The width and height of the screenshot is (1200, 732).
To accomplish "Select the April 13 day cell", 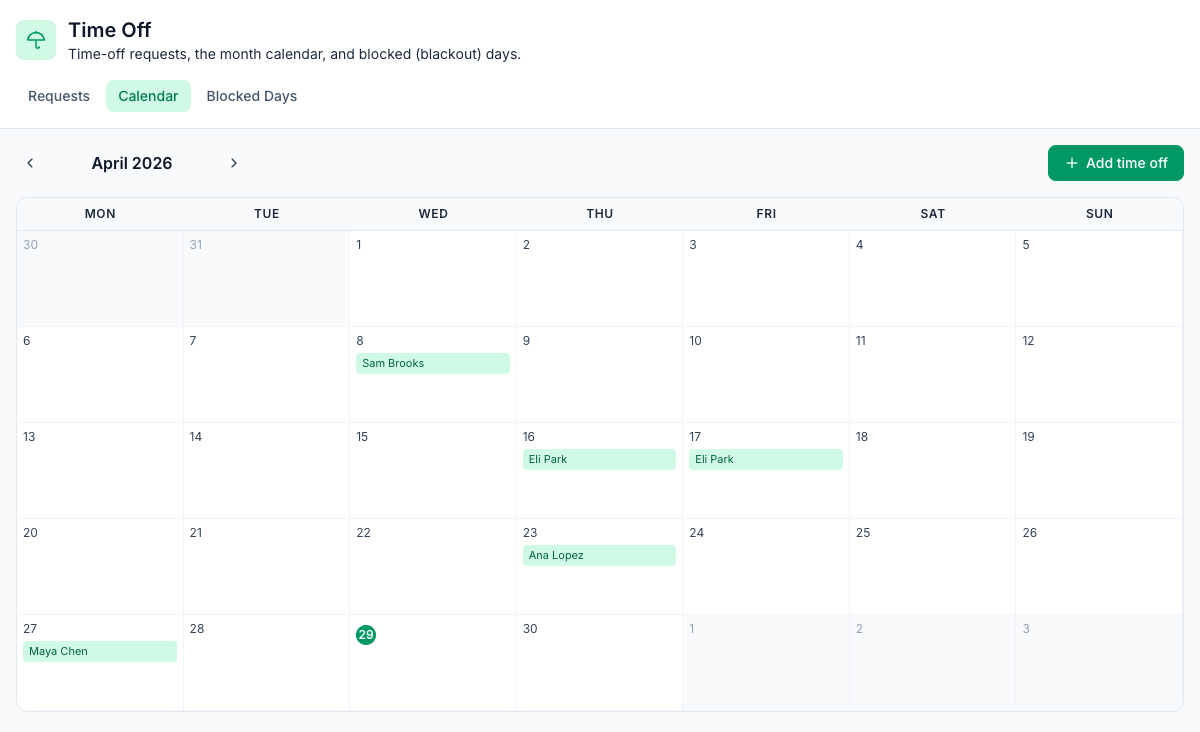I will (x=100, y=471).
